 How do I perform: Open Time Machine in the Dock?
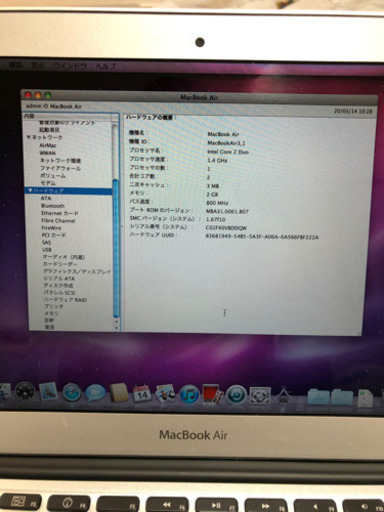point(236,395)
